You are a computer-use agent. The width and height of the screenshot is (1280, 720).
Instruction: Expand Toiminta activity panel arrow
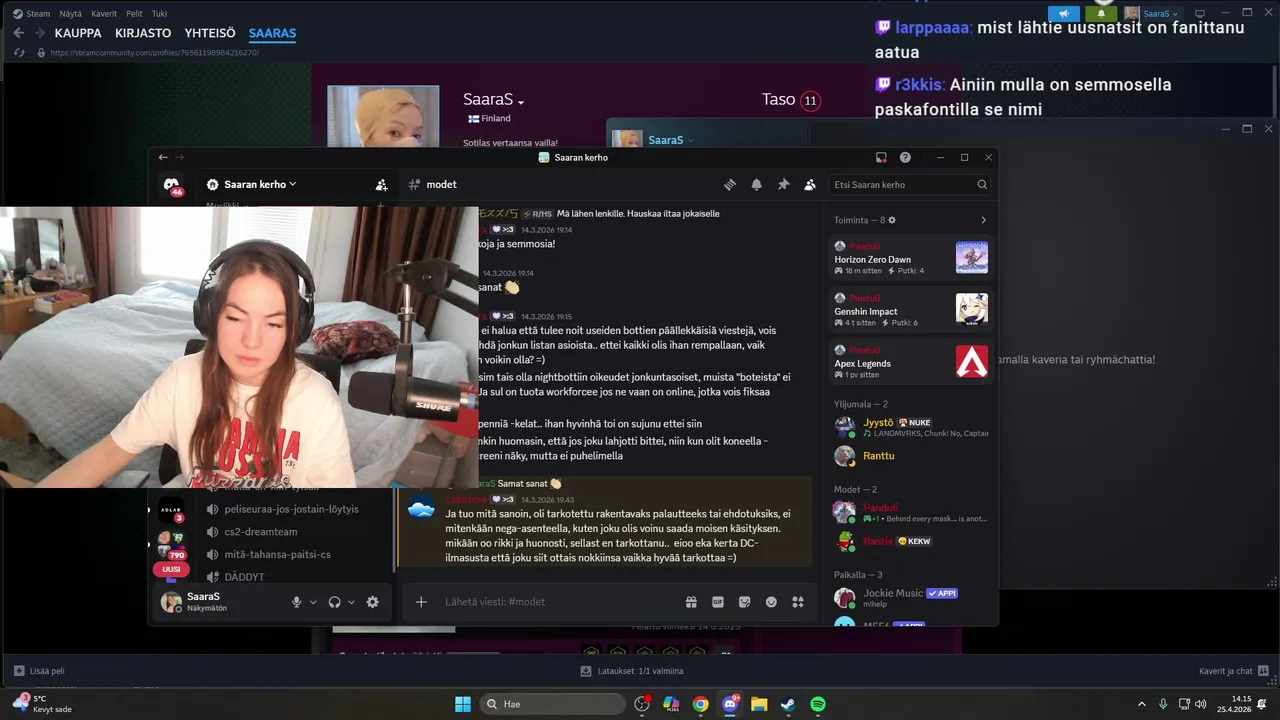[x=983, y=220]
